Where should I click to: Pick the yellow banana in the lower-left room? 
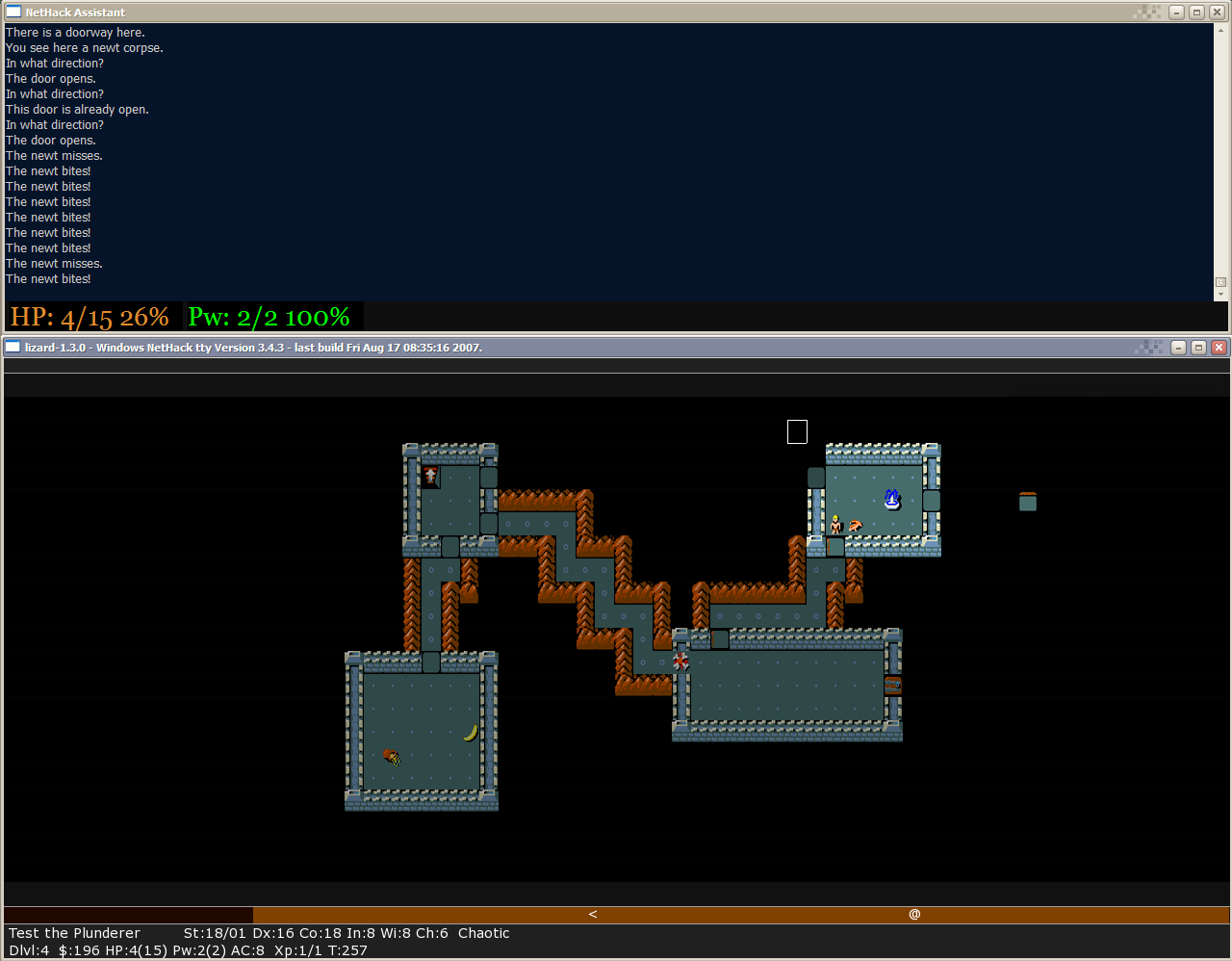[x=471, y=732]
